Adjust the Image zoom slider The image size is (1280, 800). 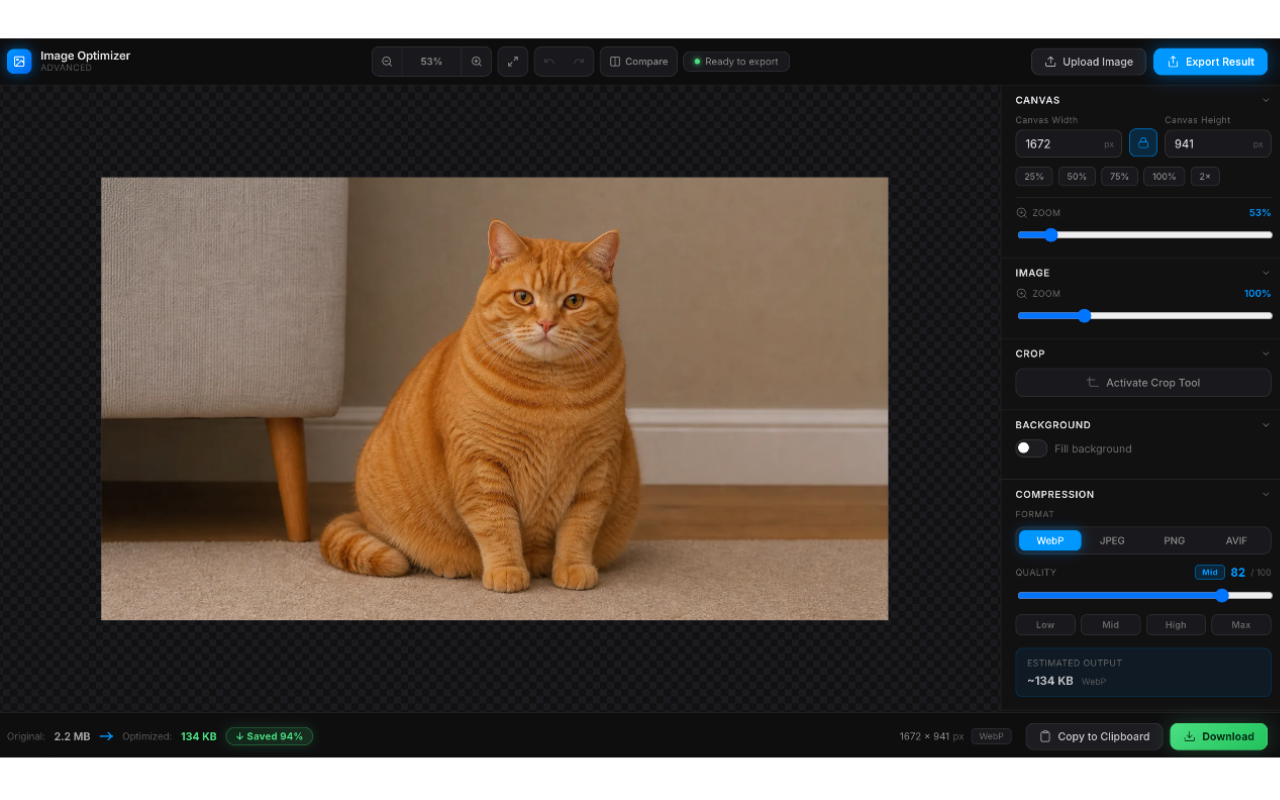click(x=1144, y=316)
